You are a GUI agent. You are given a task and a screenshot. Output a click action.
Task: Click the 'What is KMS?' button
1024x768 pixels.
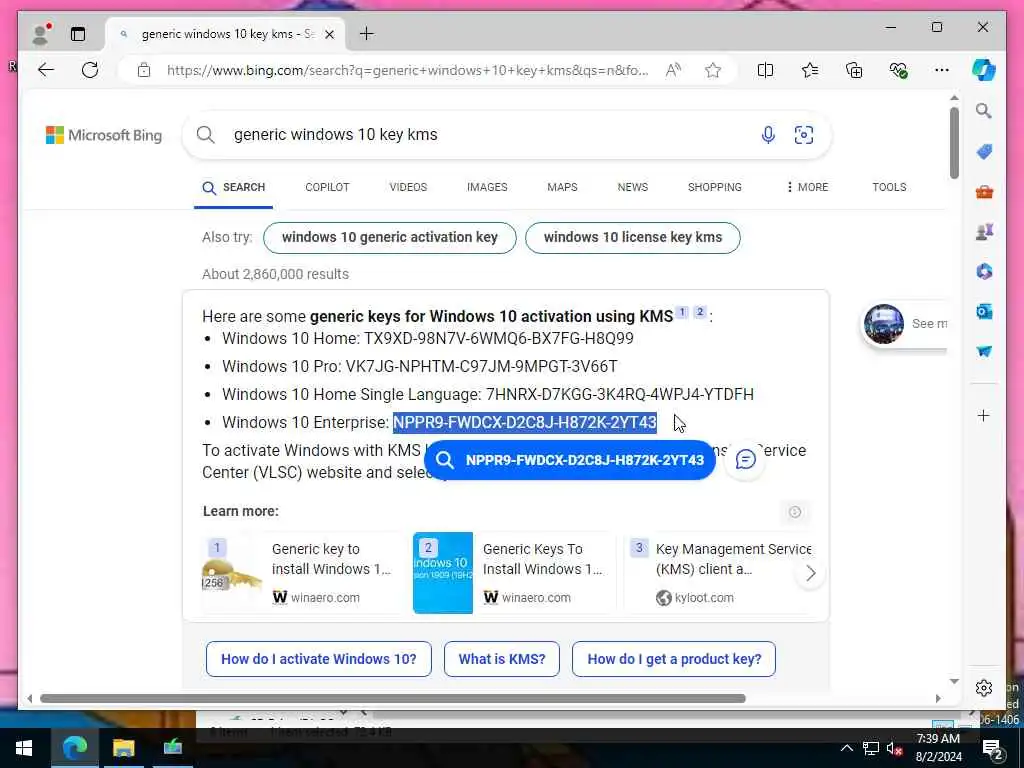(x=502, y=659)
